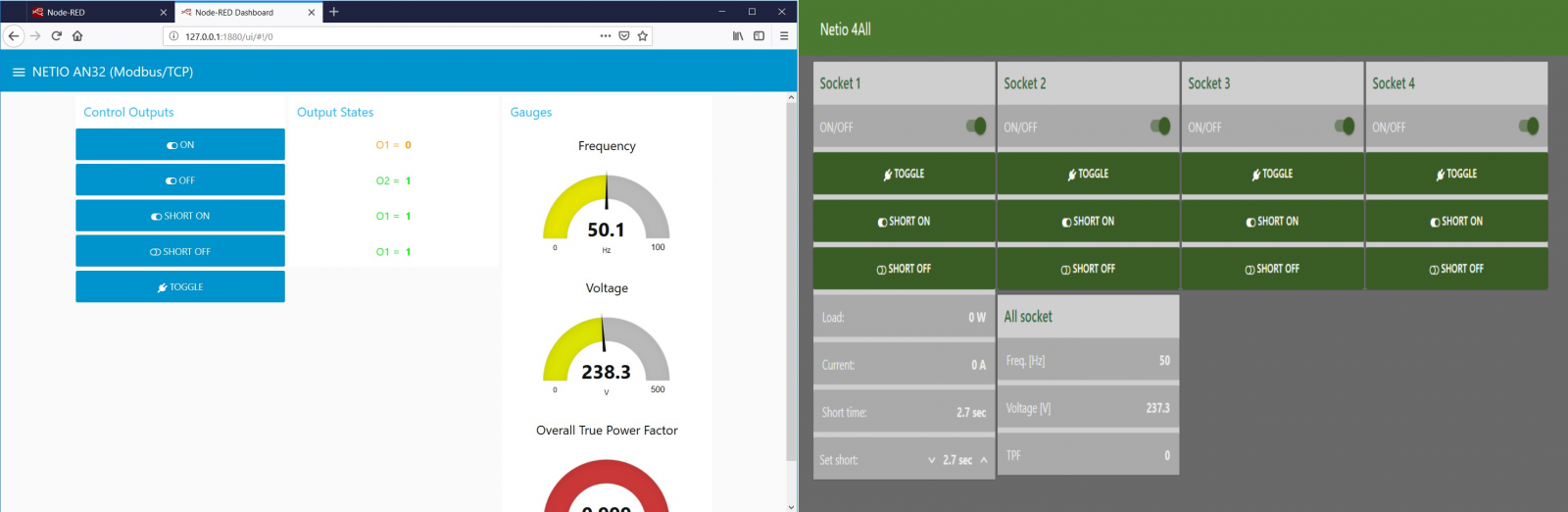Viewport: 1568px width, 512px height.
Task: Click the Voltage [V] 237.3 row
Action: [1088, 408]
